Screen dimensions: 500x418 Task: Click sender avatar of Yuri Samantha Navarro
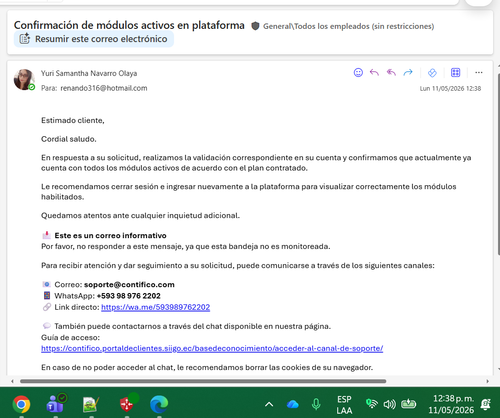24,80
